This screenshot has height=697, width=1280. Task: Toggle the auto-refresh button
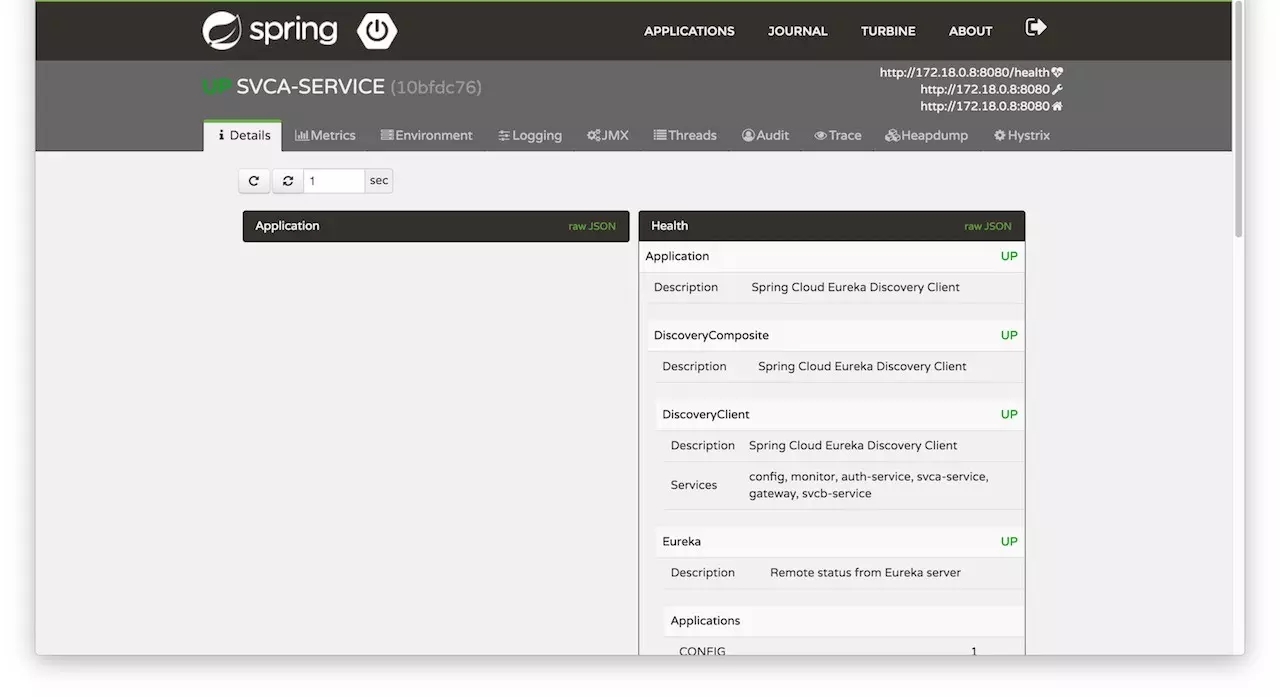pos(288,181)
